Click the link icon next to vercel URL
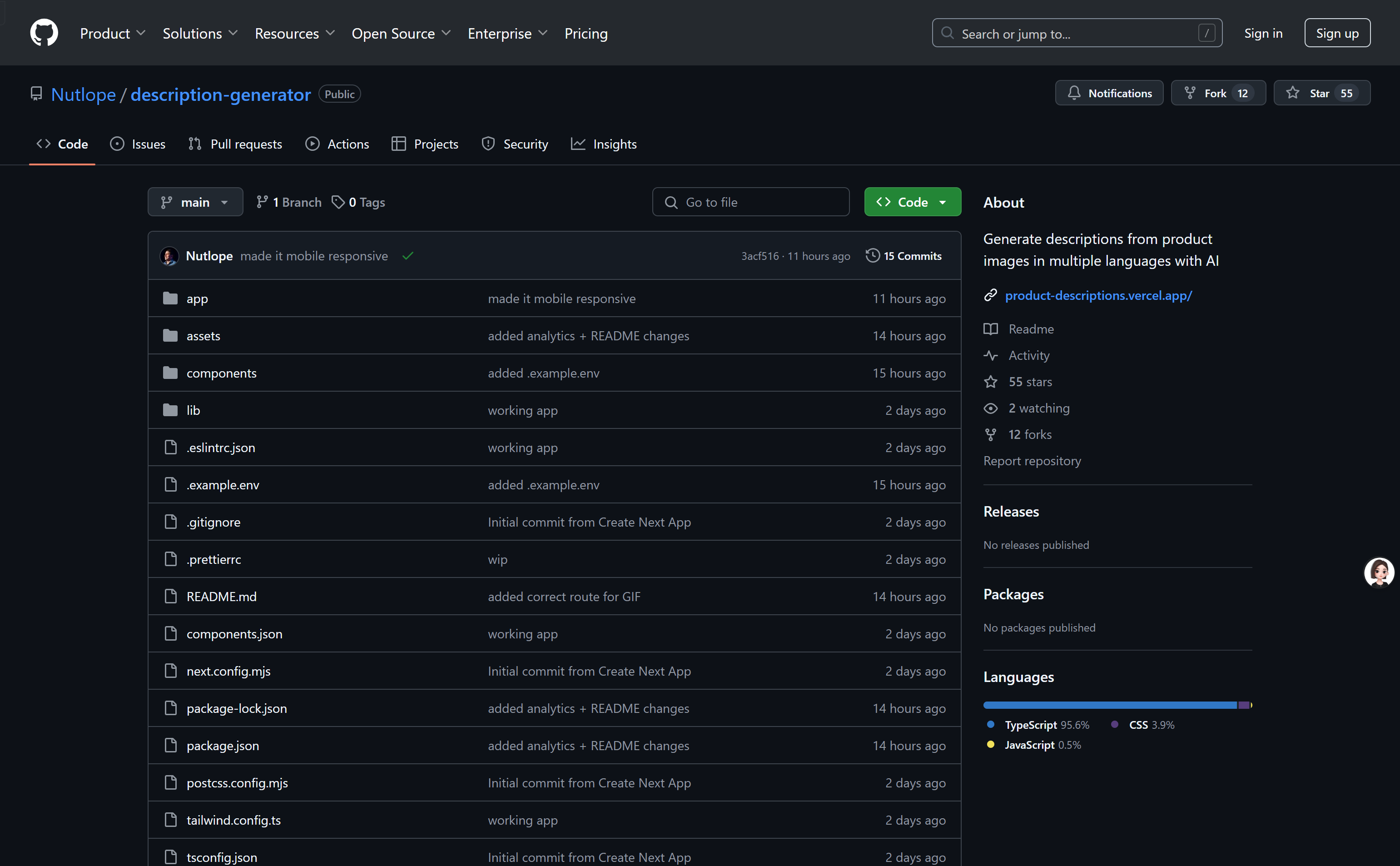Viewport: 1400px width, 866px height. [x=990, y=295]
